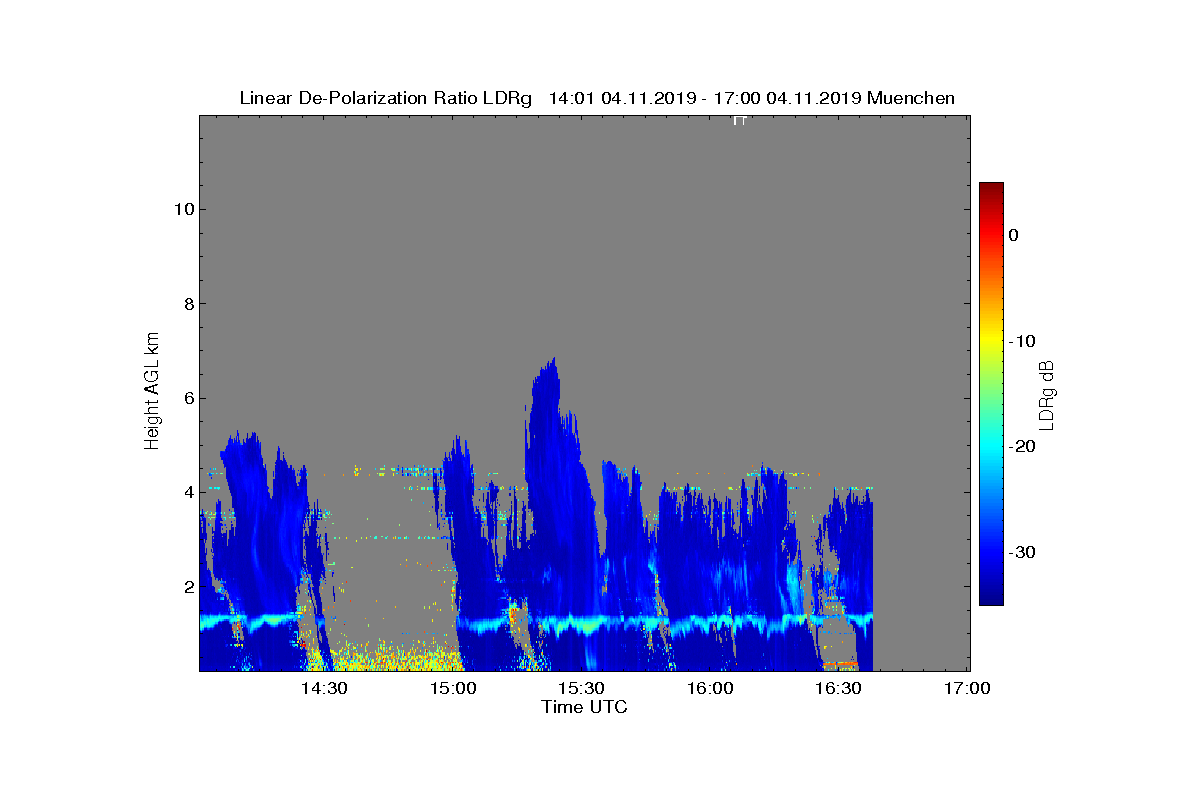Click the colorbar label '-20'

(1021, 446)
